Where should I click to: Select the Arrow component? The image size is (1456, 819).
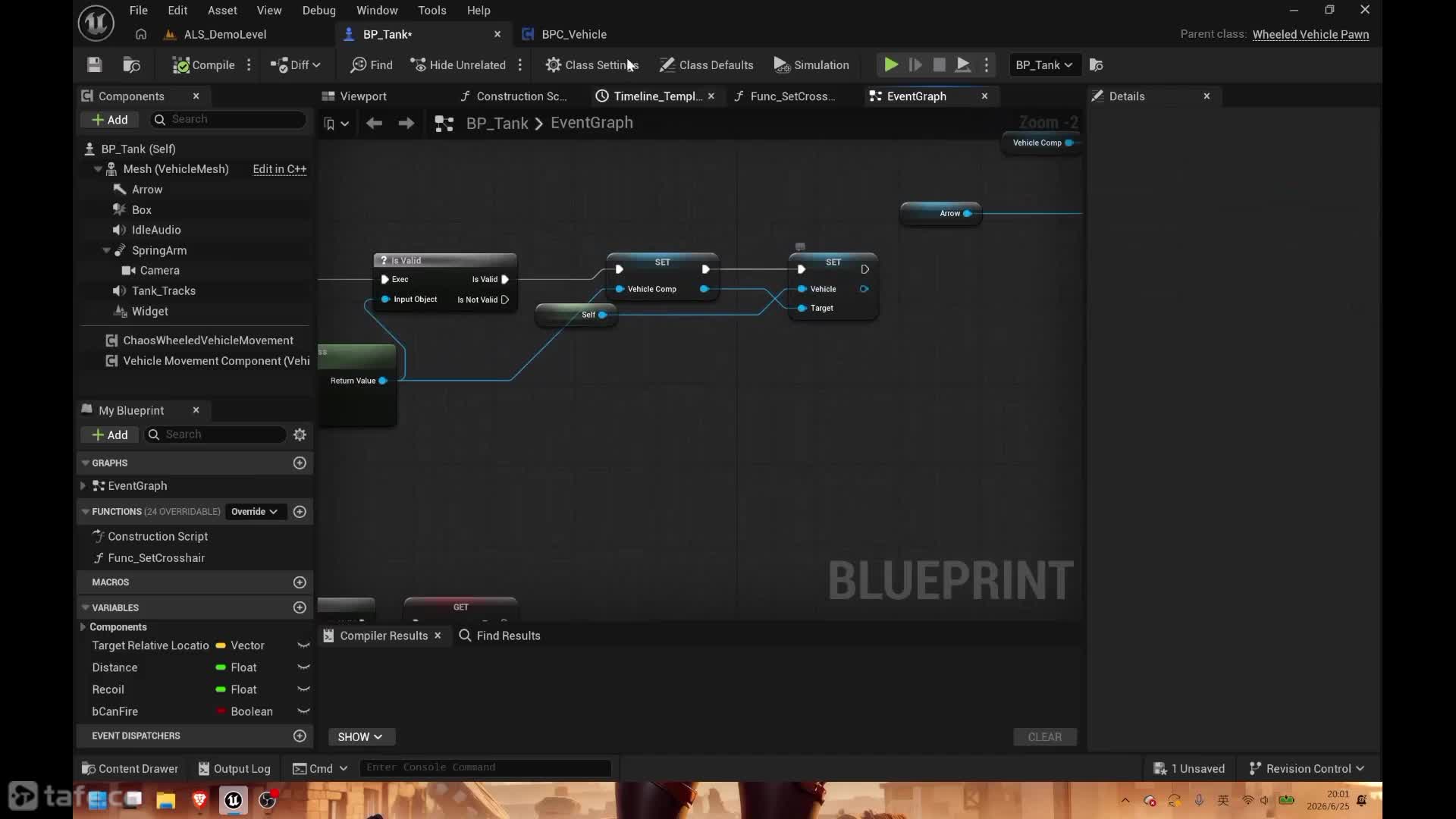(x=147, y=190)
